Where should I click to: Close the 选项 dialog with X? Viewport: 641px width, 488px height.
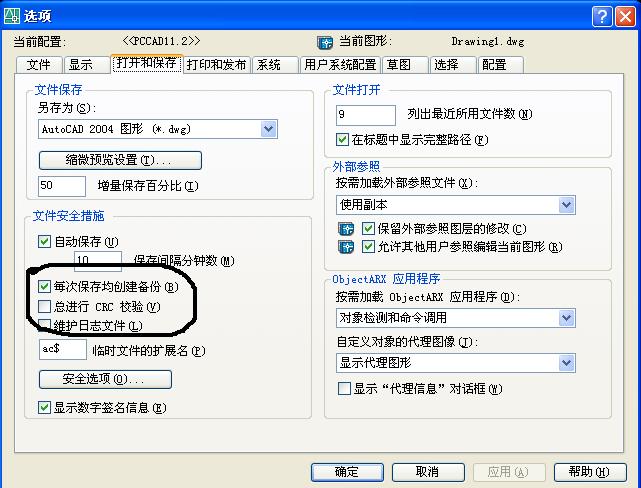[625, 17]
